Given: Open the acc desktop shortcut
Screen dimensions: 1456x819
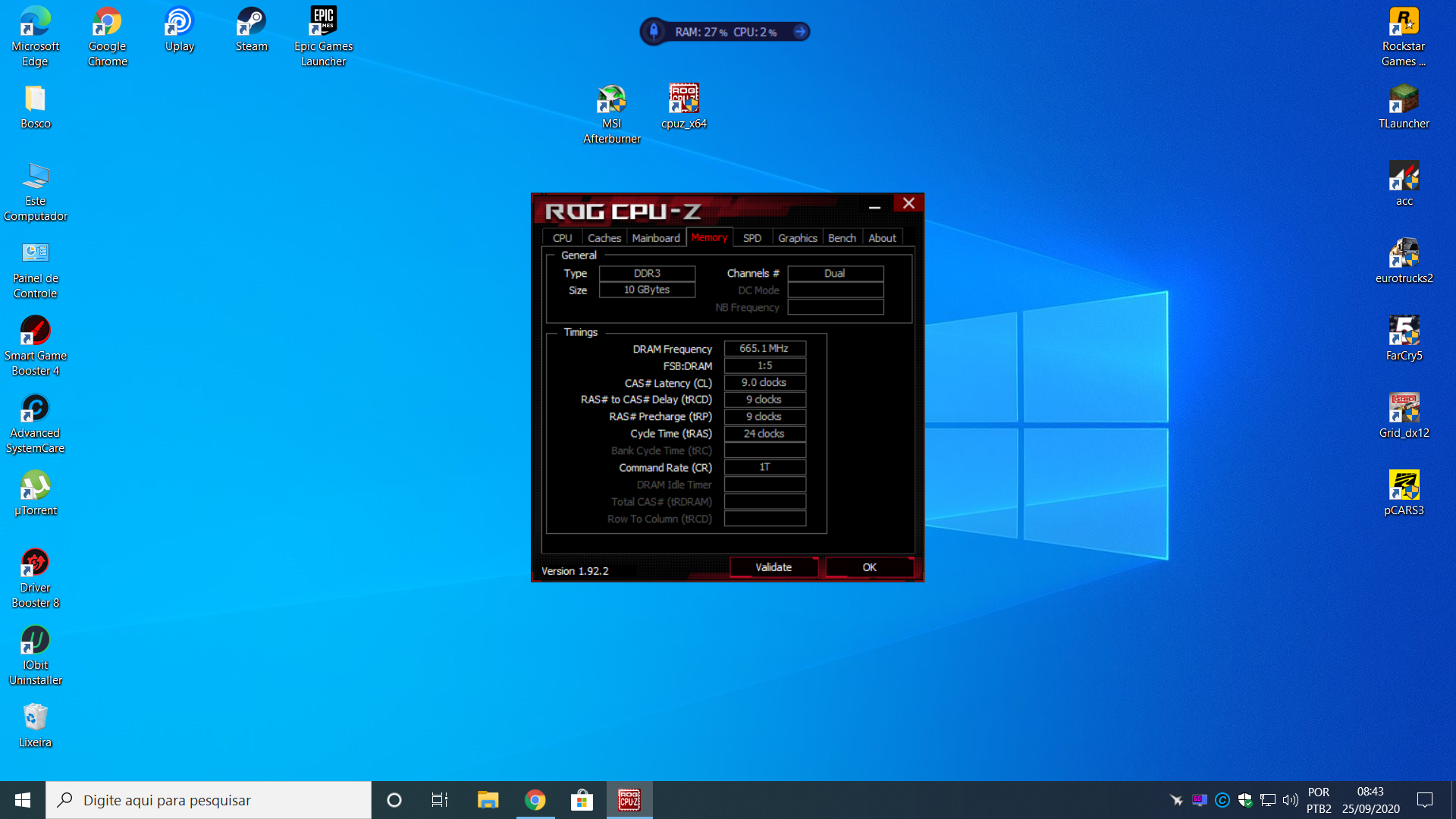Looking at the screenshot, I should click(x=1404, y=184).
